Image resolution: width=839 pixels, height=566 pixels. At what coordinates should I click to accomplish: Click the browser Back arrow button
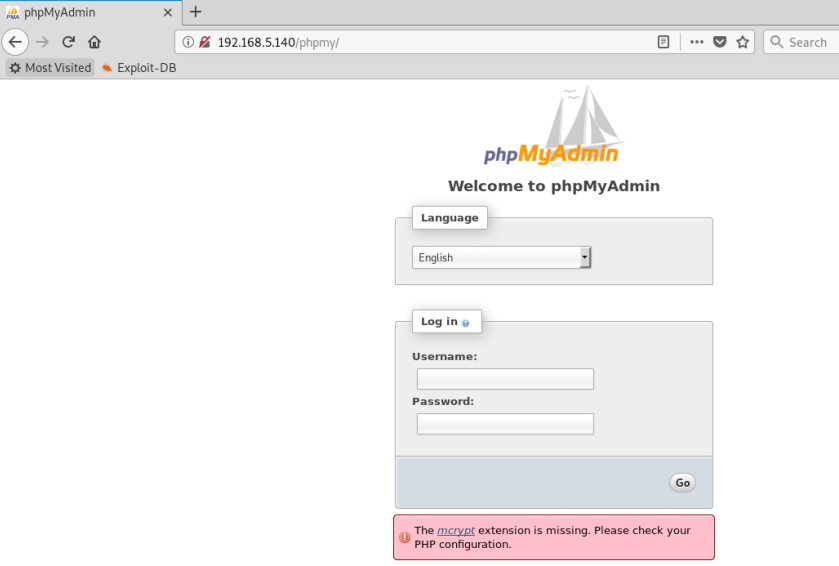pos(15,42)
